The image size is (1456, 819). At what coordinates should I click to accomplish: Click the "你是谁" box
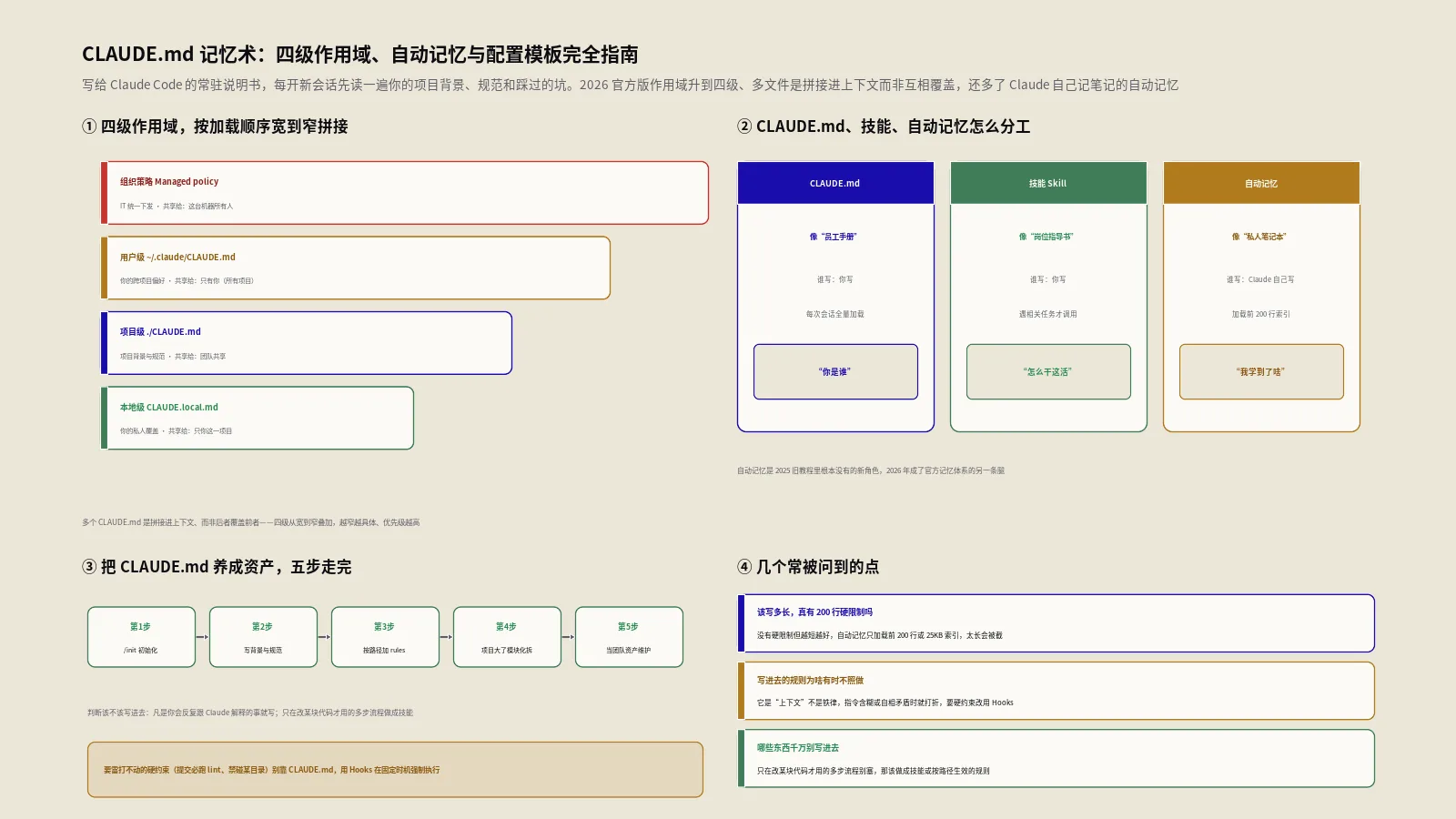click(835, 371)
